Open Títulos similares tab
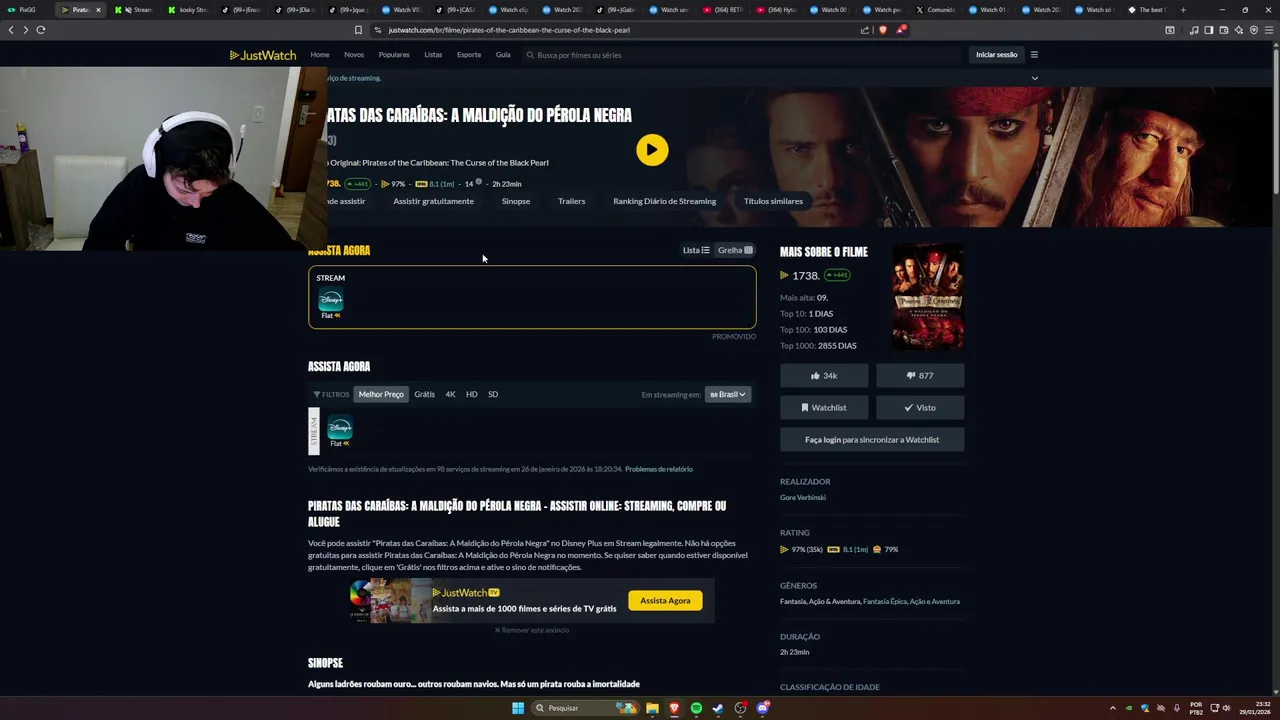This screenshot has width=1280, height=720. click(773, 201)
